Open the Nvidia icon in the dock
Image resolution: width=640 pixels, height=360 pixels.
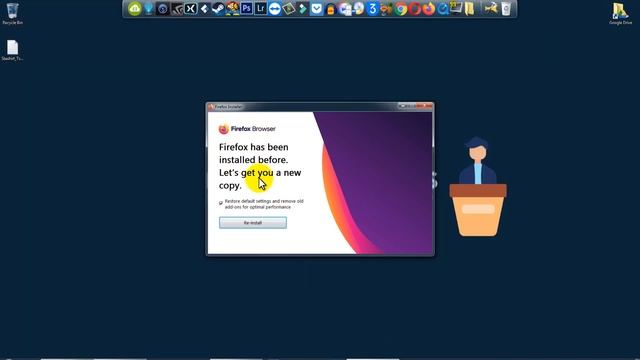pyautogui.click(x=176, y=9)
